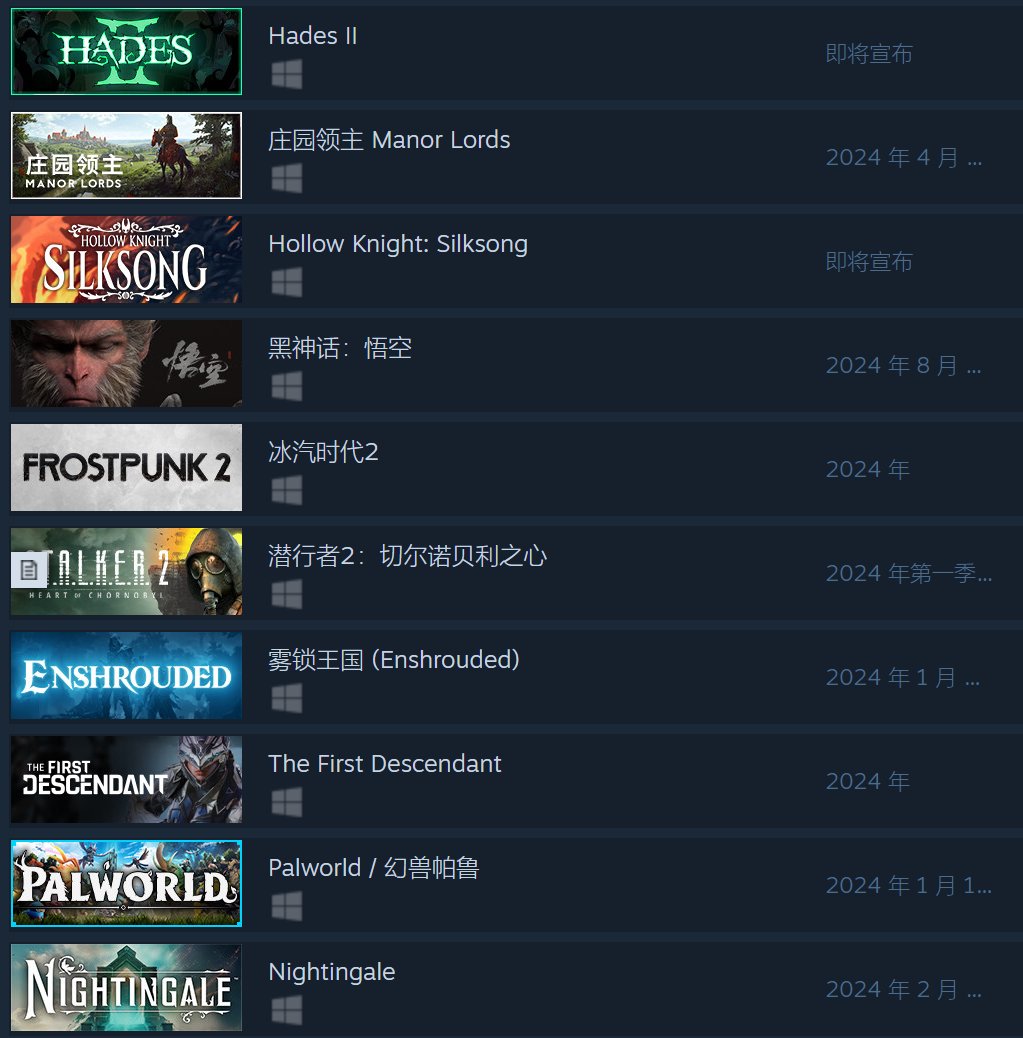Screen dimensions: 1023x1038
Task: Click the Windows icon under 冰汽时代2
Action: pyautogui.click(x=287, y=490)
